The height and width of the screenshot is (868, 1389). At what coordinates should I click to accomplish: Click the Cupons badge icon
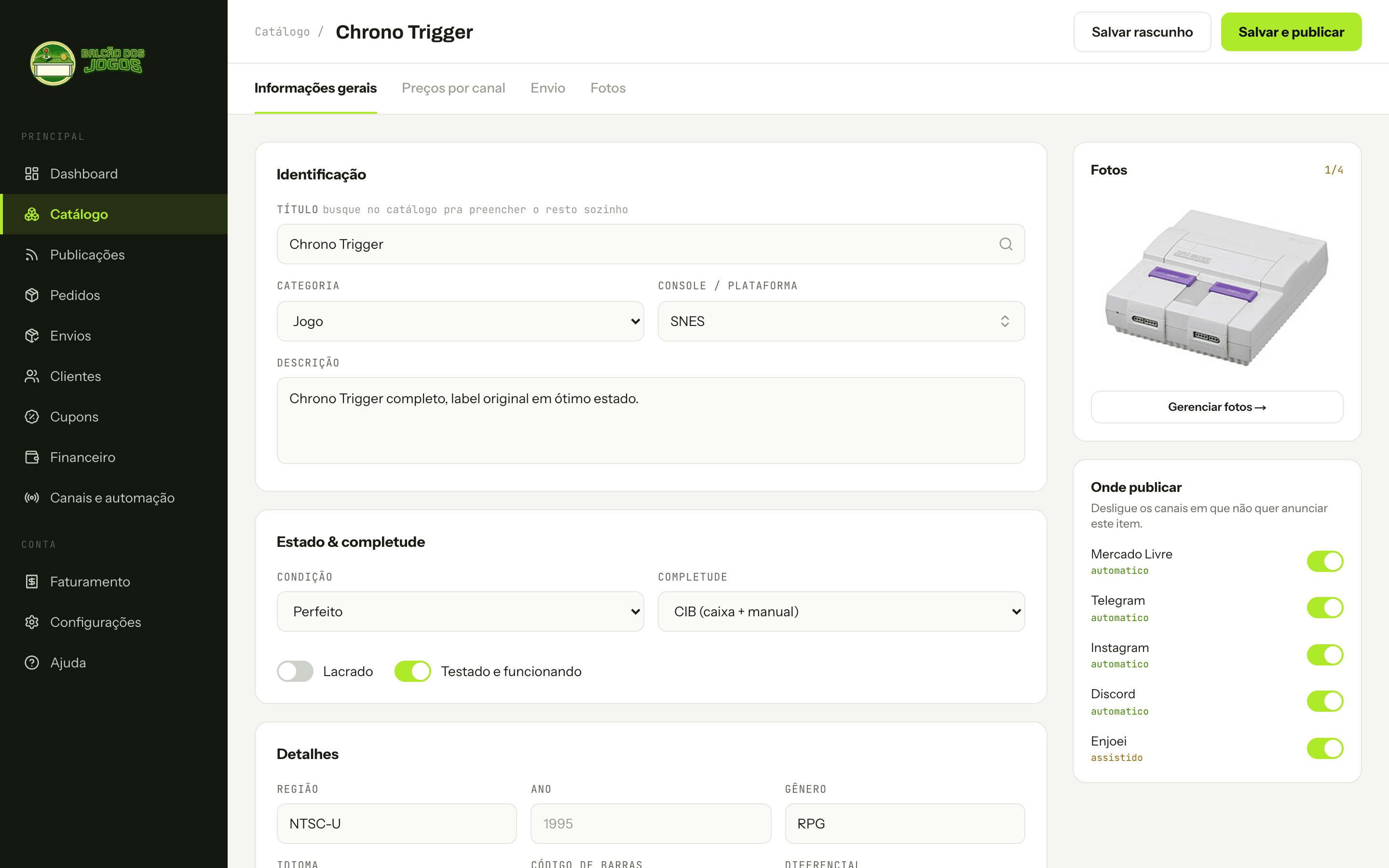[31, 416]
